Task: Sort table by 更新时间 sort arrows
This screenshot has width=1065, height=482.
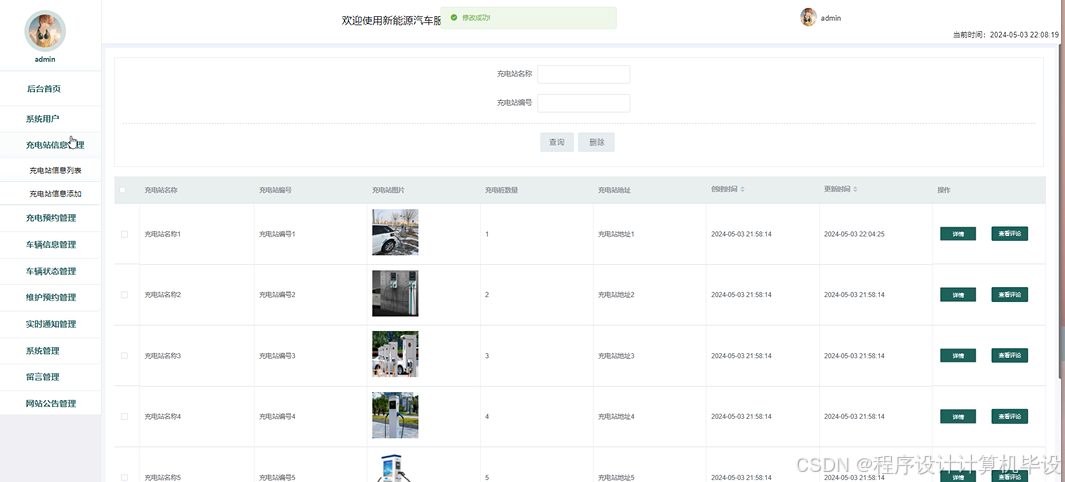Action: (855, 189)
